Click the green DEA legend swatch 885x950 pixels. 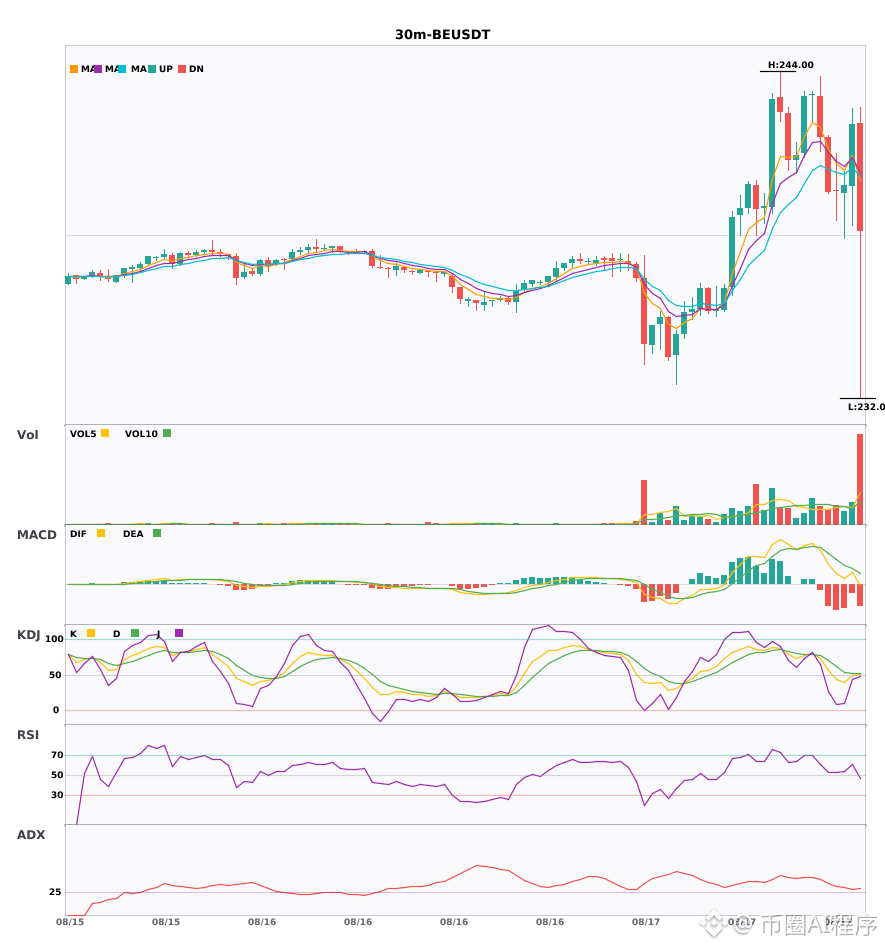pyautogui.click(x=157, y=533)
